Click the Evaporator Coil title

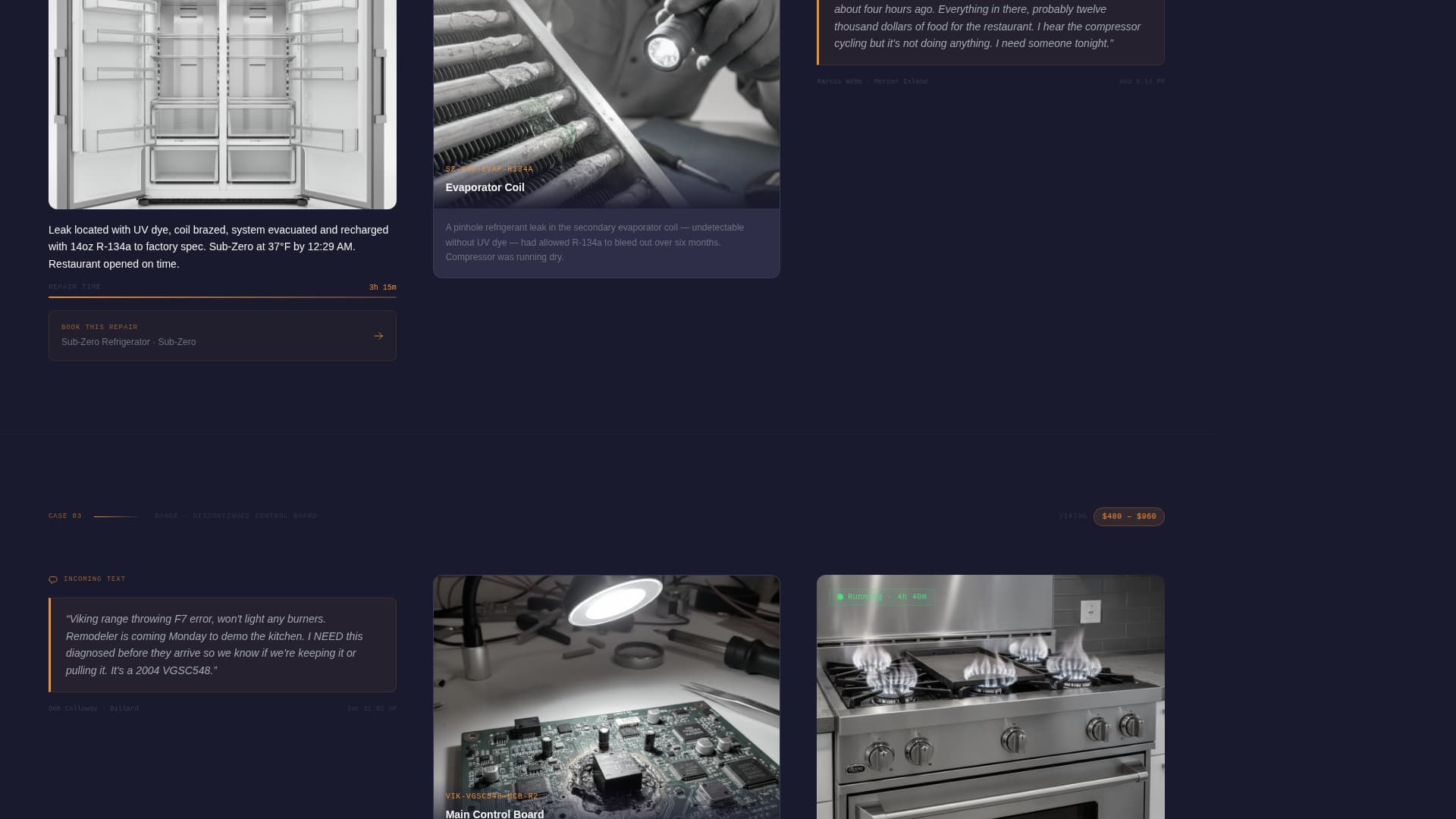(485, 187)
